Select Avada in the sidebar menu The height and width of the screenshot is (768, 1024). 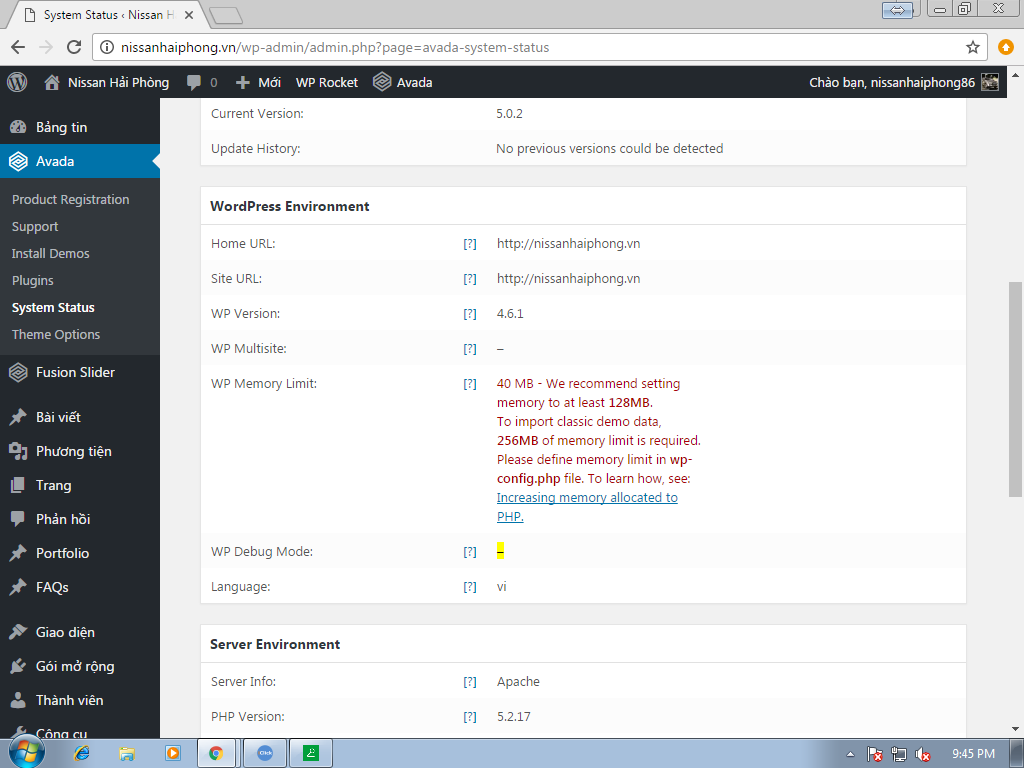click(80, 161)
